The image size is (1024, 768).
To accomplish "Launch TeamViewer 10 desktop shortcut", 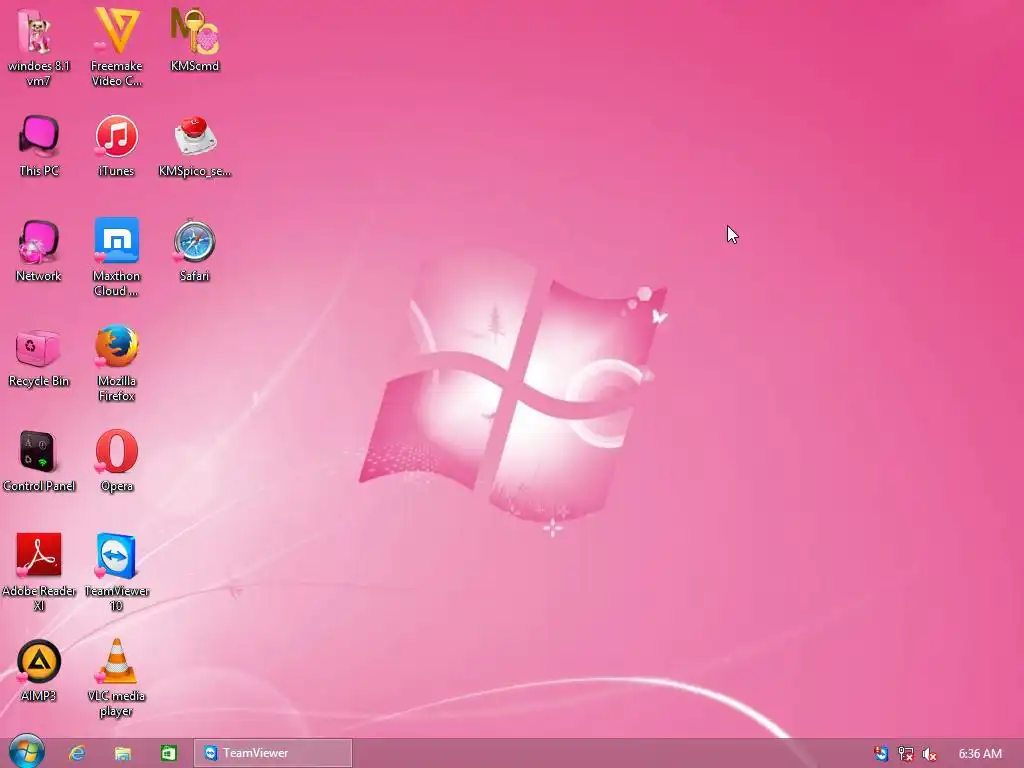I will [x=116, y=573].
